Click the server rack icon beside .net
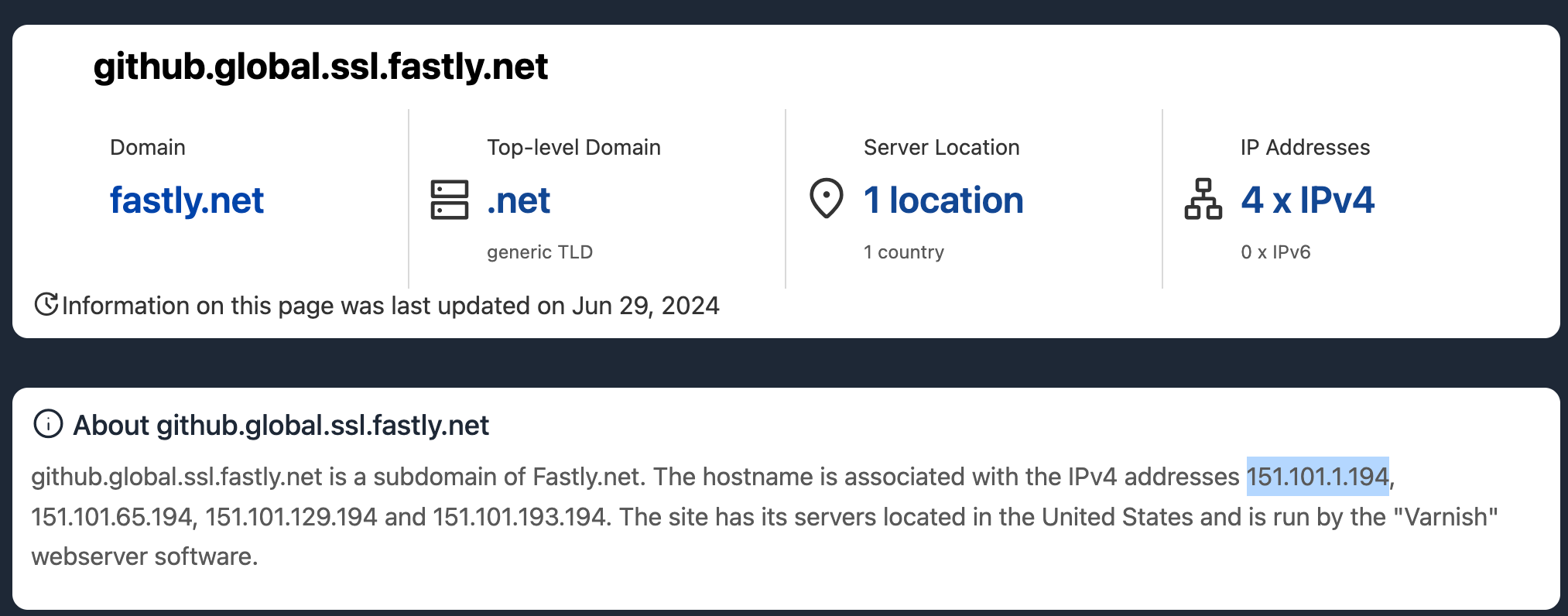1568x616 pixels. click(449, 200)
